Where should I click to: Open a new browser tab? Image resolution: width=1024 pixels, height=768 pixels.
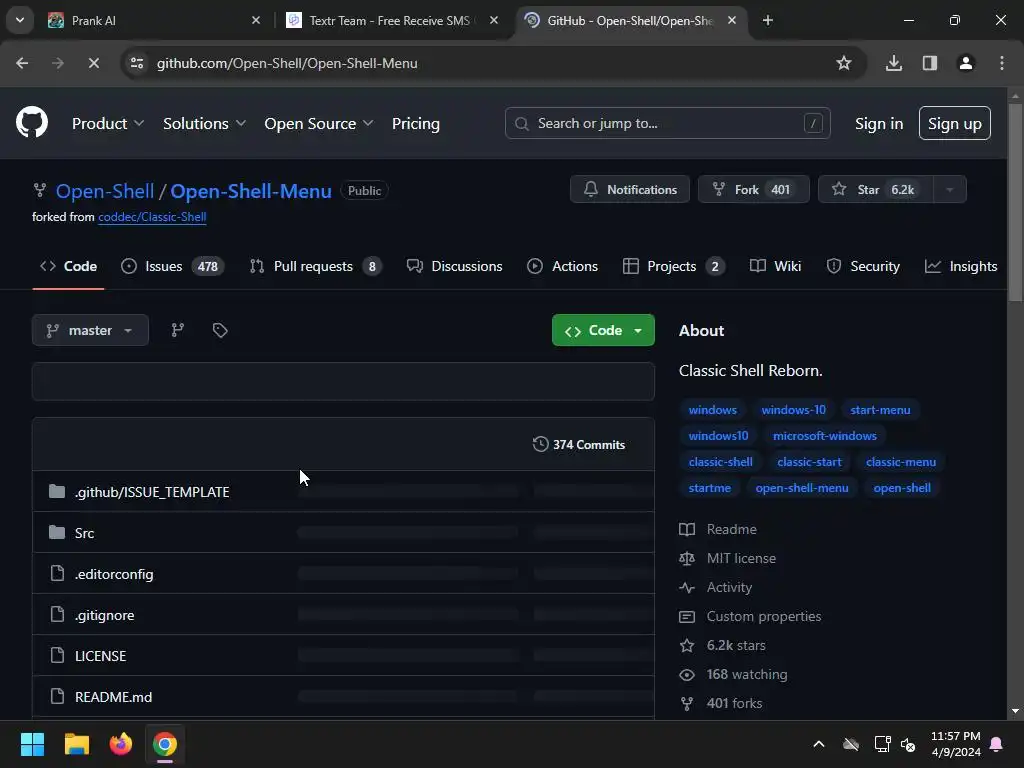(768, 20)
